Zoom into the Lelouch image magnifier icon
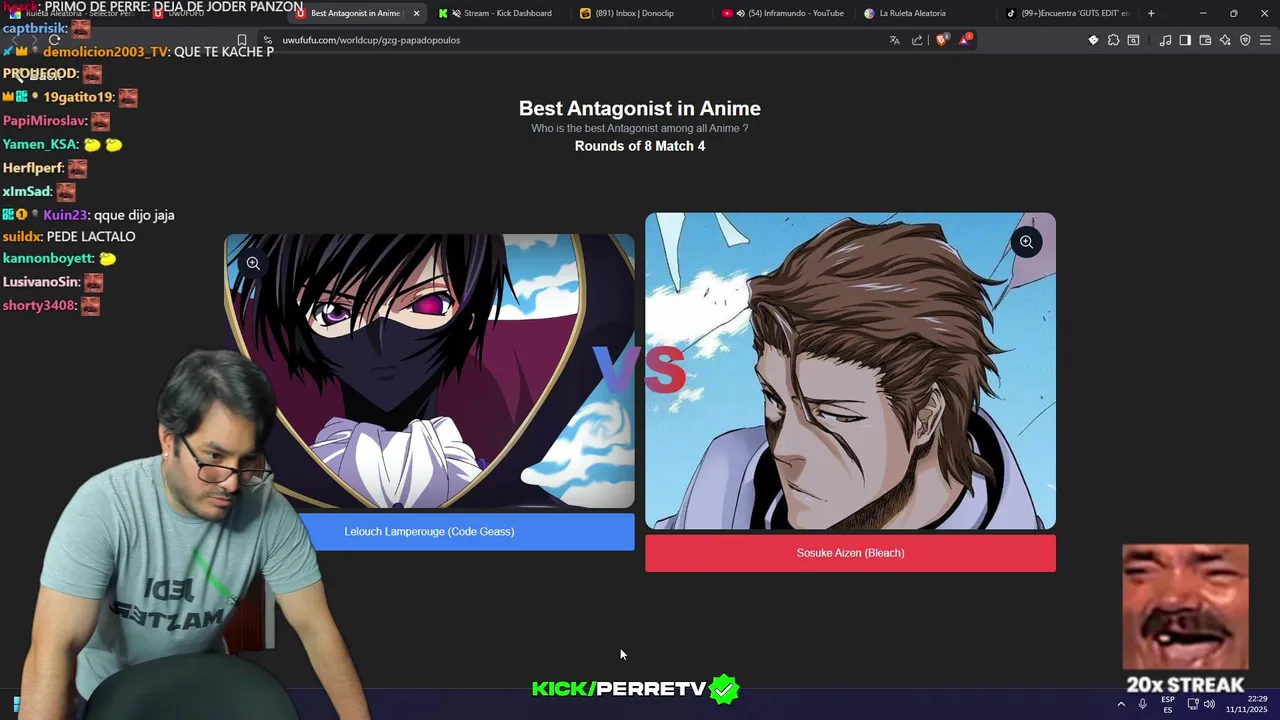The width and height of the screenshot is (1280, 720). pyautogui.click(x=253, y=263)
